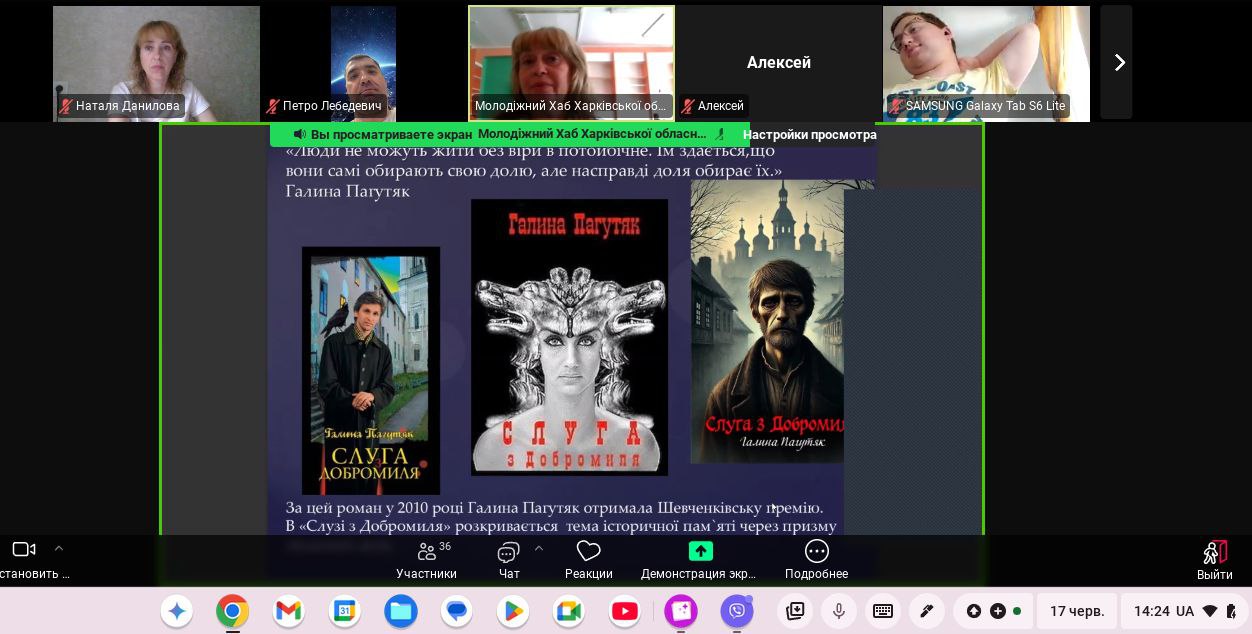
Task: Click the 'Слуга з Добромиля' bearded man cover
Action: coord(767,321)
